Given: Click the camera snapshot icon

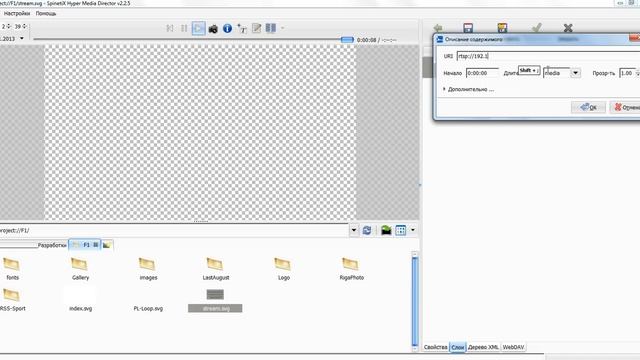Looking at the screenshot, I should (213, 29).
